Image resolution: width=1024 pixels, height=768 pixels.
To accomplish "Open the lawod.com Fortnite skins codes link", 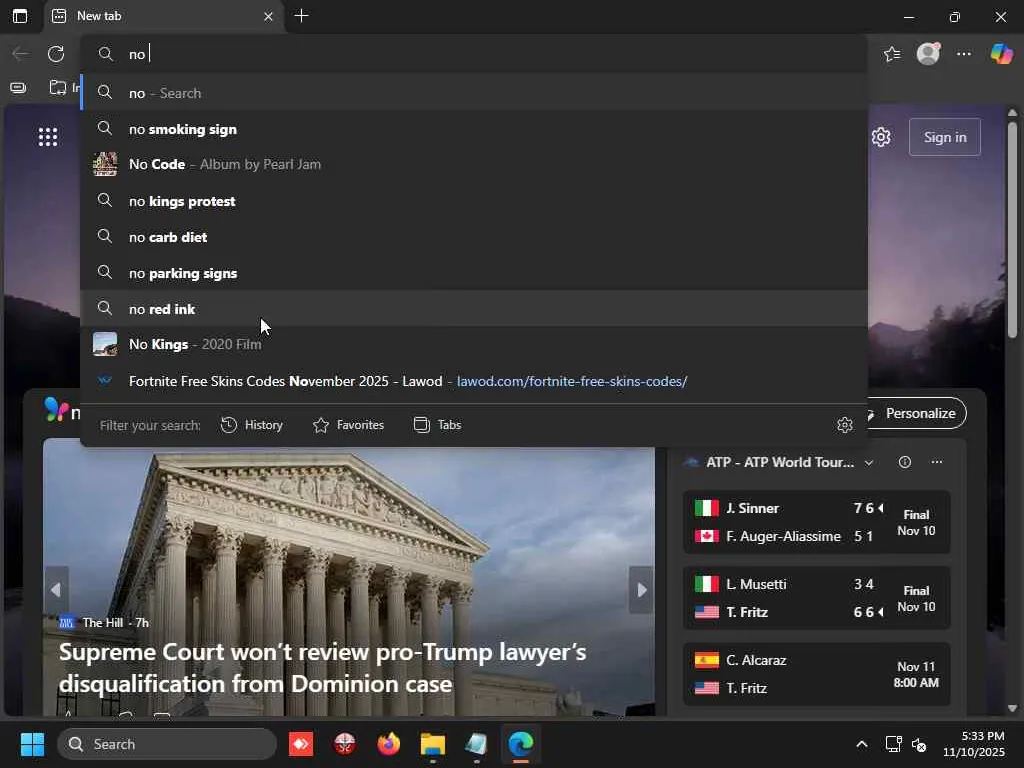I will (x=473, y=381).
